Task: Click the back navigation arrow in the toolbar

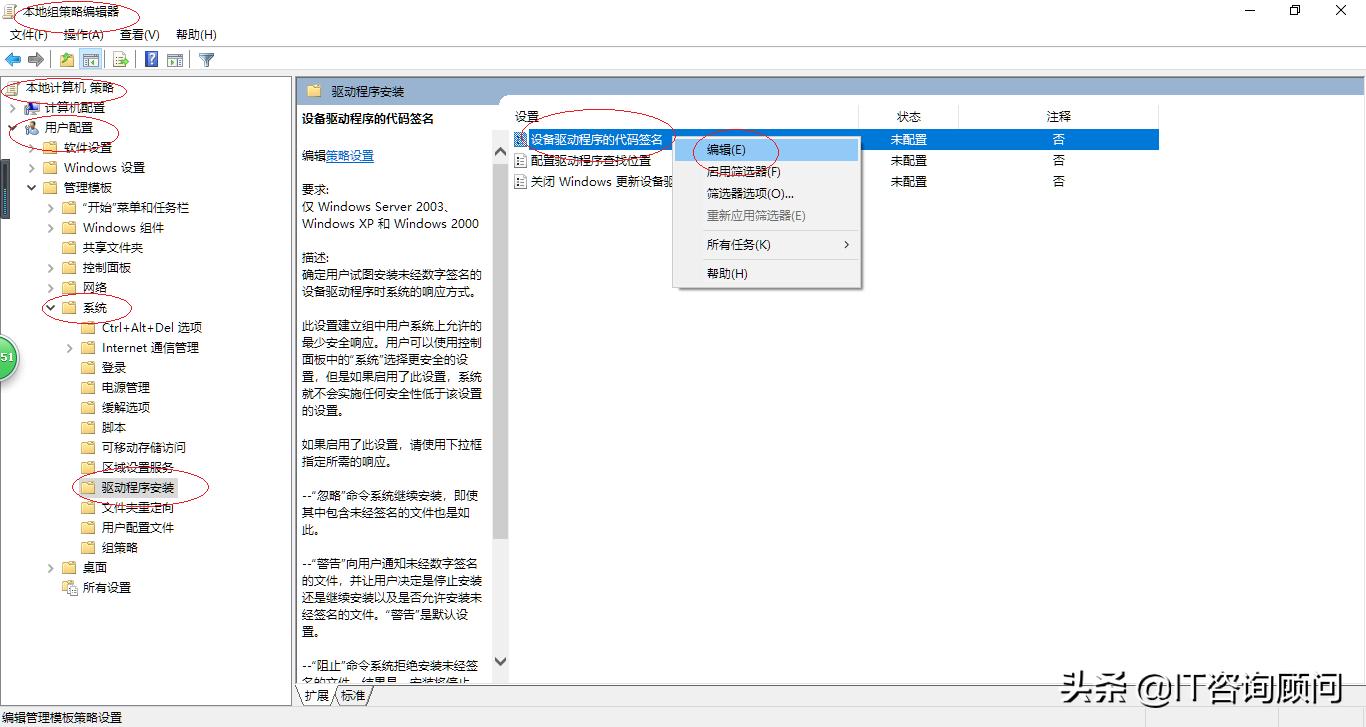Action: (x=13, y=59)
